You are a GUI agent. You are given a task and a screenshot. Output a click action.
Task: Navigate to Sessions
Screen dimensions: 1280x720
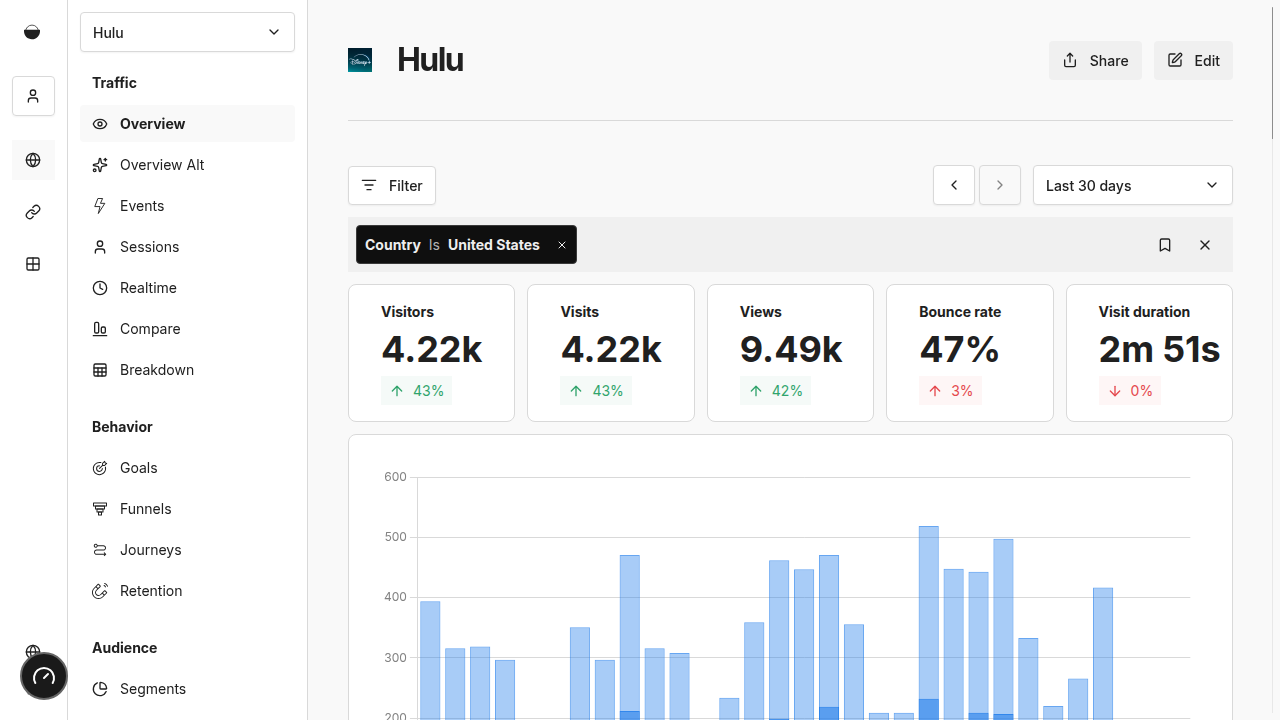[x=187, y=247]
